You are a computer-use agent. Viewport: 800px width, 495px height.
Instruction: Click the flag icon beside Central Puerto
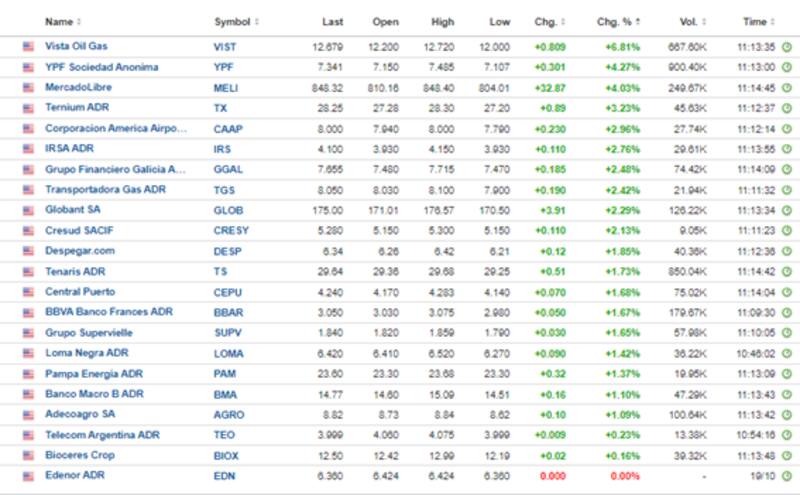point(28,292)
